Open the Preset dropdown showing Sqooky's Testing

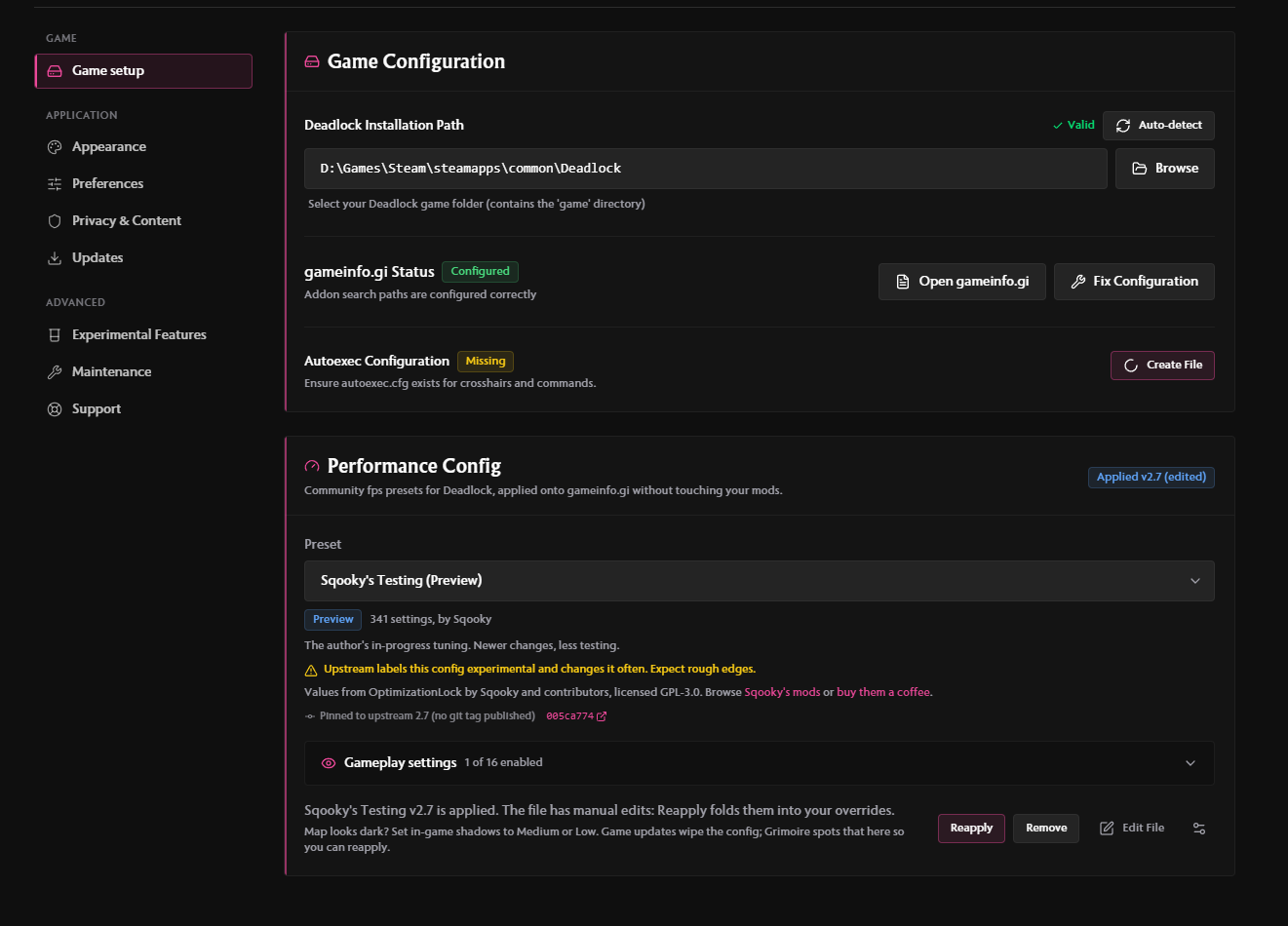click(759, 581)
